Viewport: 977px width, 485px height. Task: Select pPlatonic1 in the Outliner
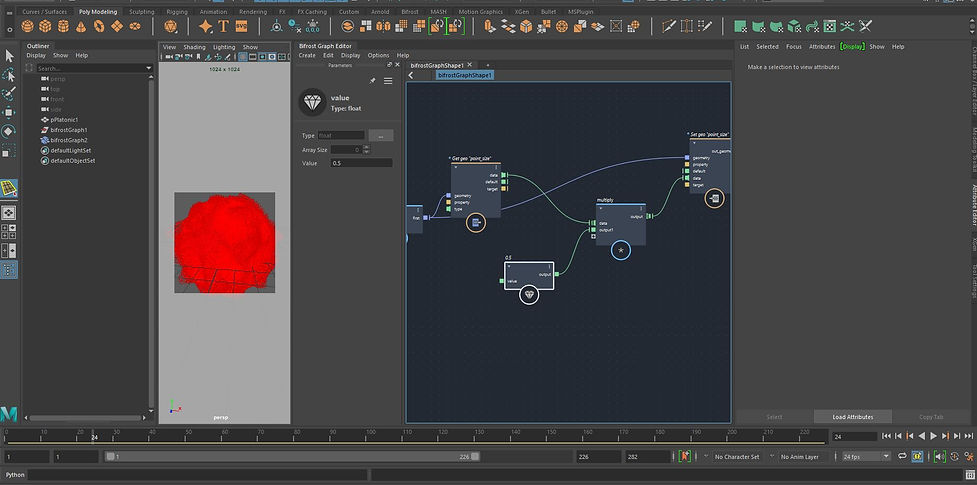pyautogui.click(x=64, y=120)
